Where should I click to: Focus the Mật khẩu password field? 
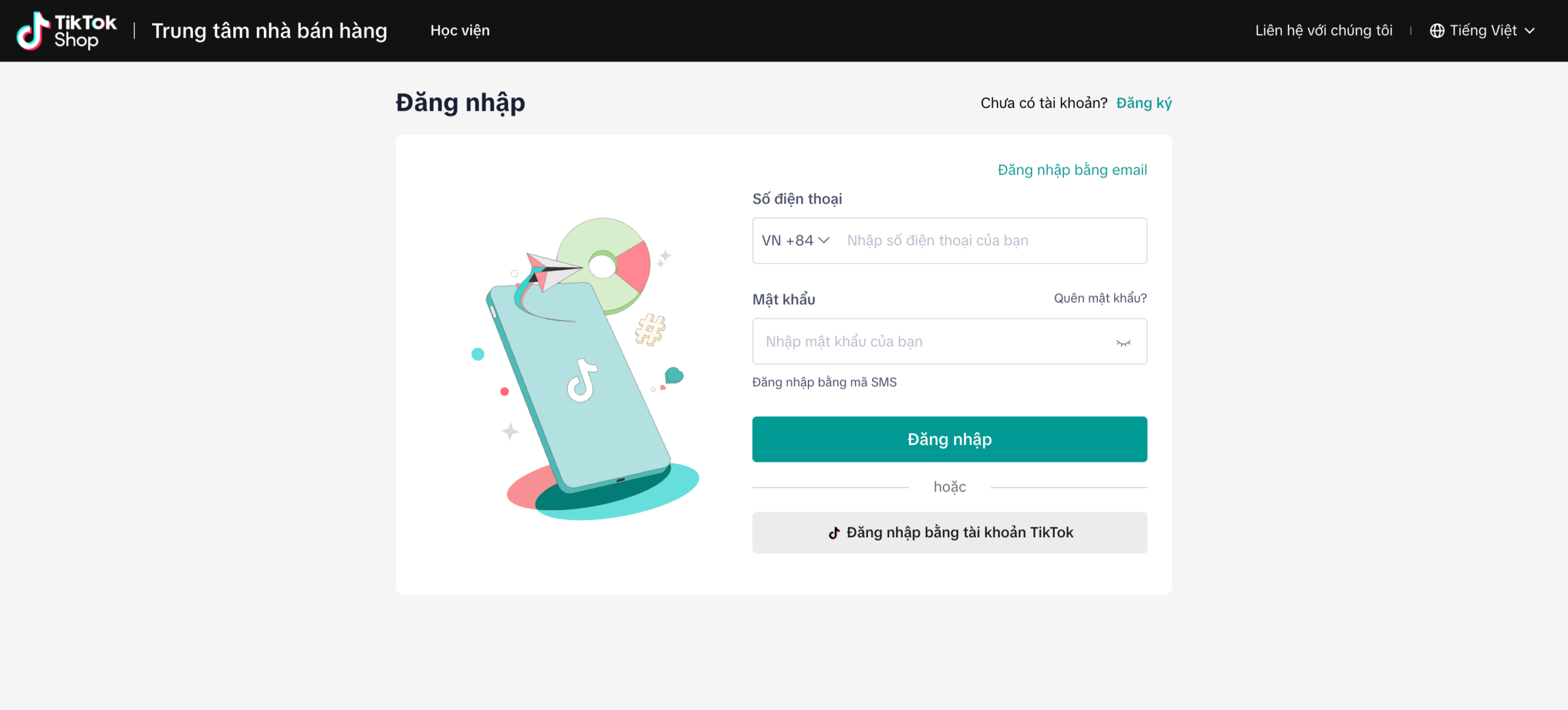[x=931, y=342]
